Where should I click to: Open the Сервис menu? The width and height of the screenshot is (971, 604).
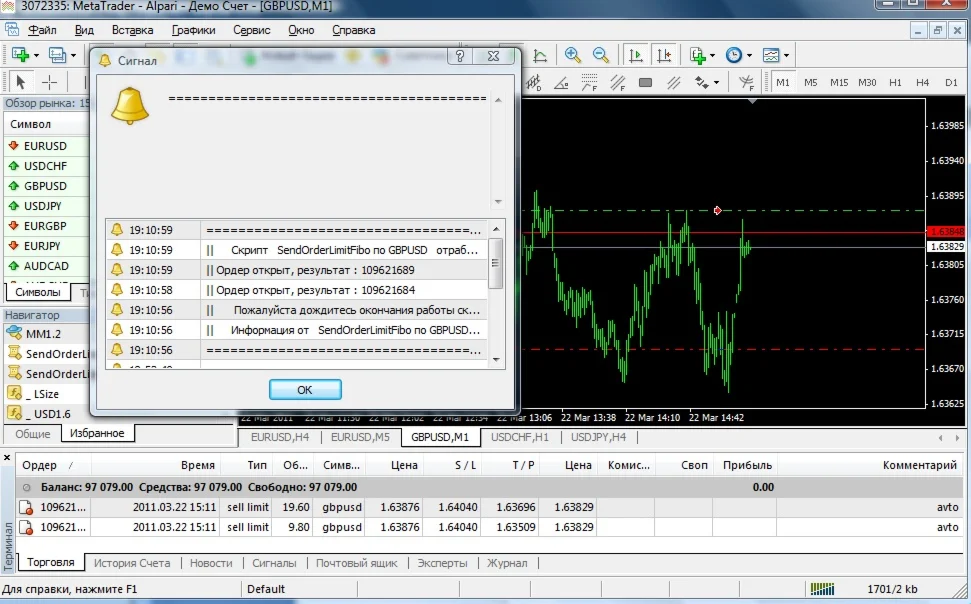pyautogui.click(x=251, y=30)
